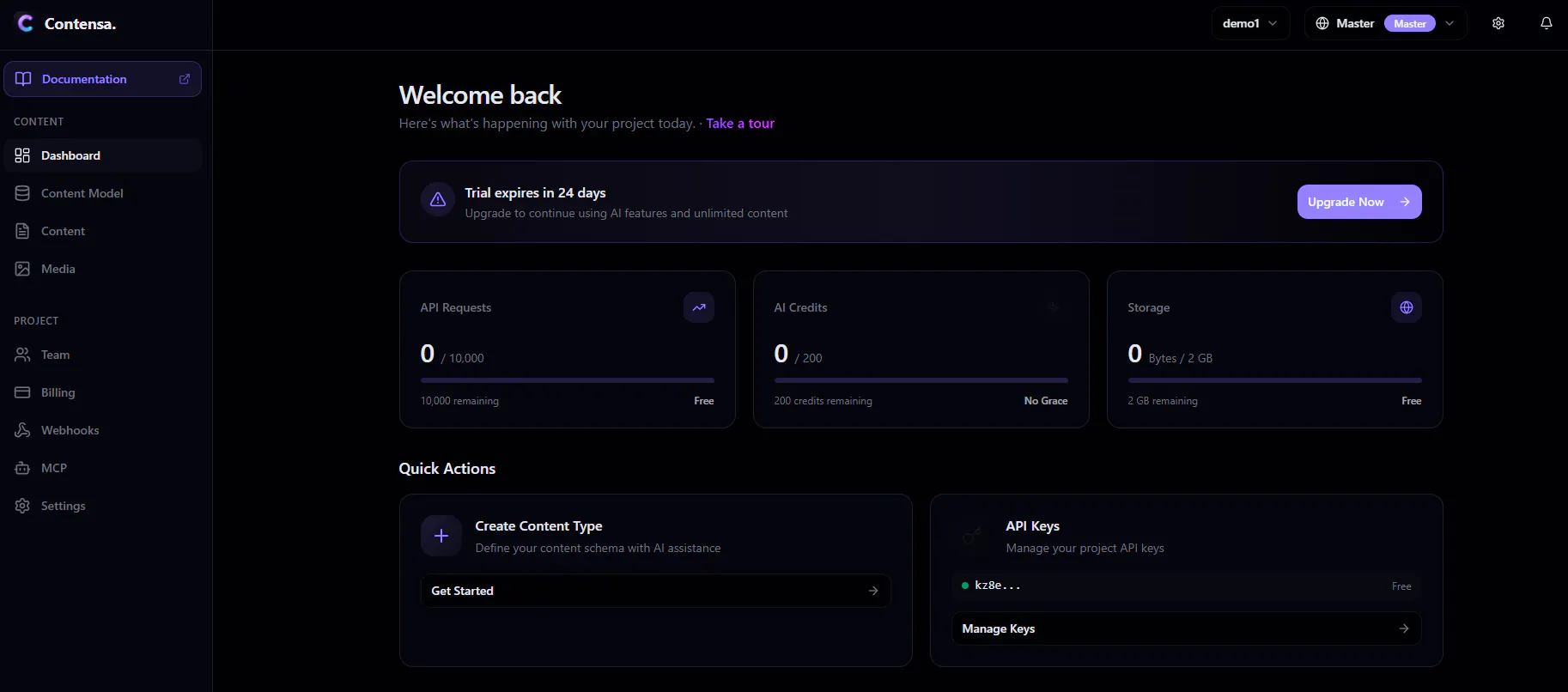Click the Take a tour link
The height and width of the screenshot is (692, 1568).
pos(740,124)
